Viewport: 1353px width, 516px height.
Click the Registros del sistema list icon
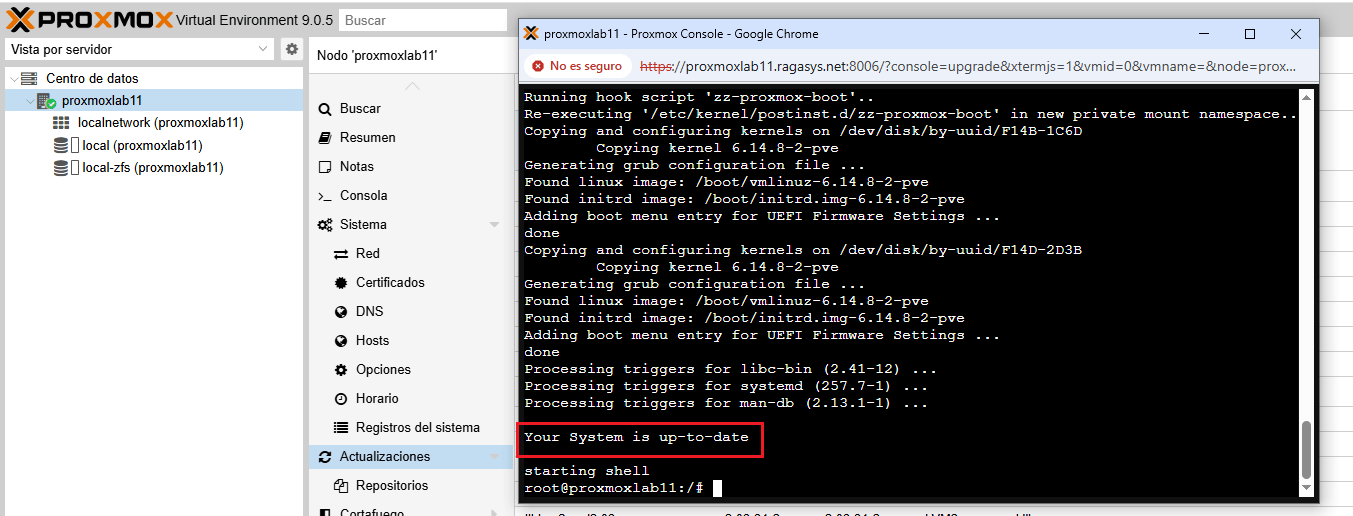coord(341,427)
